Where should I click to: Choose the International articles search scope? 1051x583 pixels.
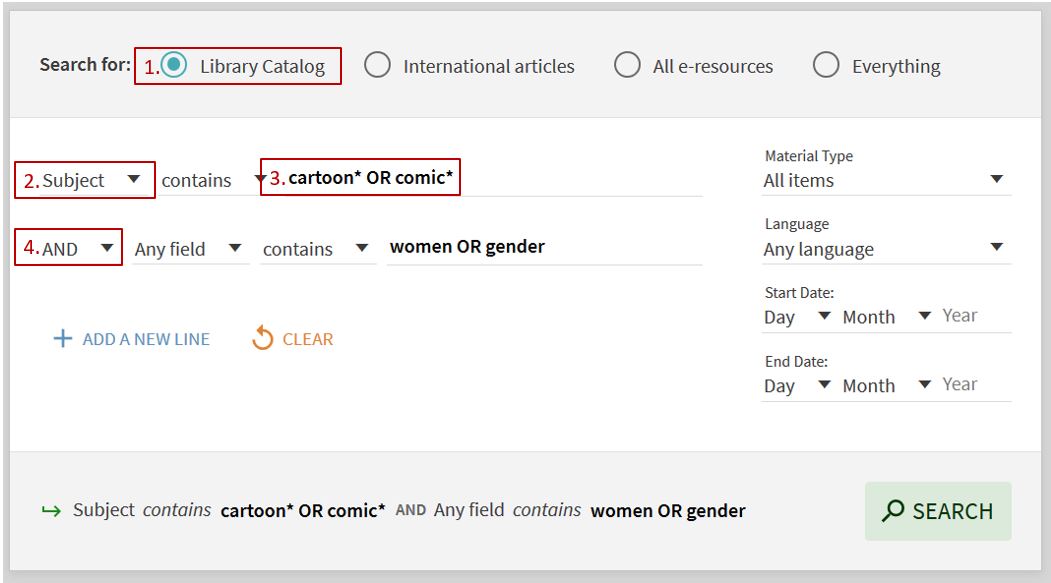[x=377, y=66]
